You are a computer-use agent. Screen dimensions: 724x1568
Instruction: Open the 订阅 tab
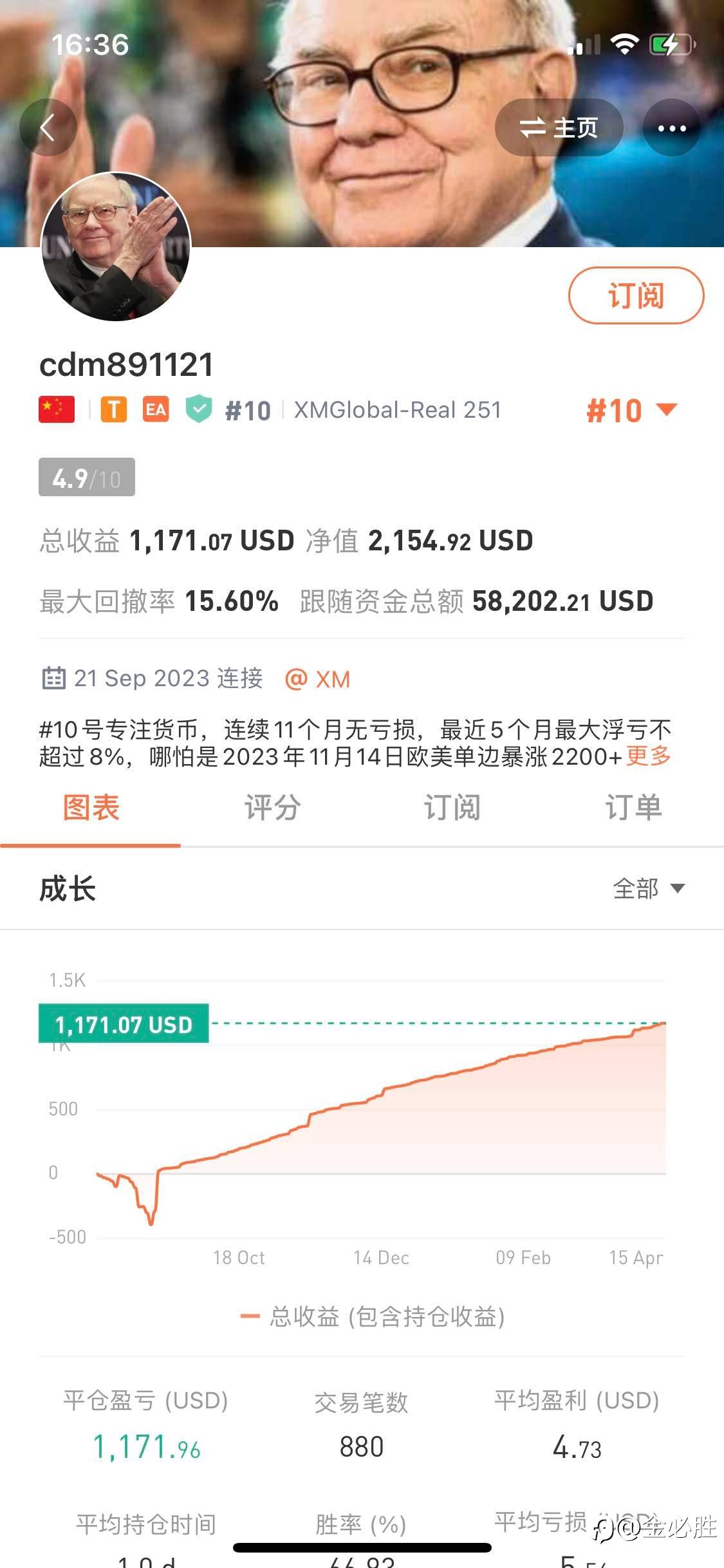point(452,807)
